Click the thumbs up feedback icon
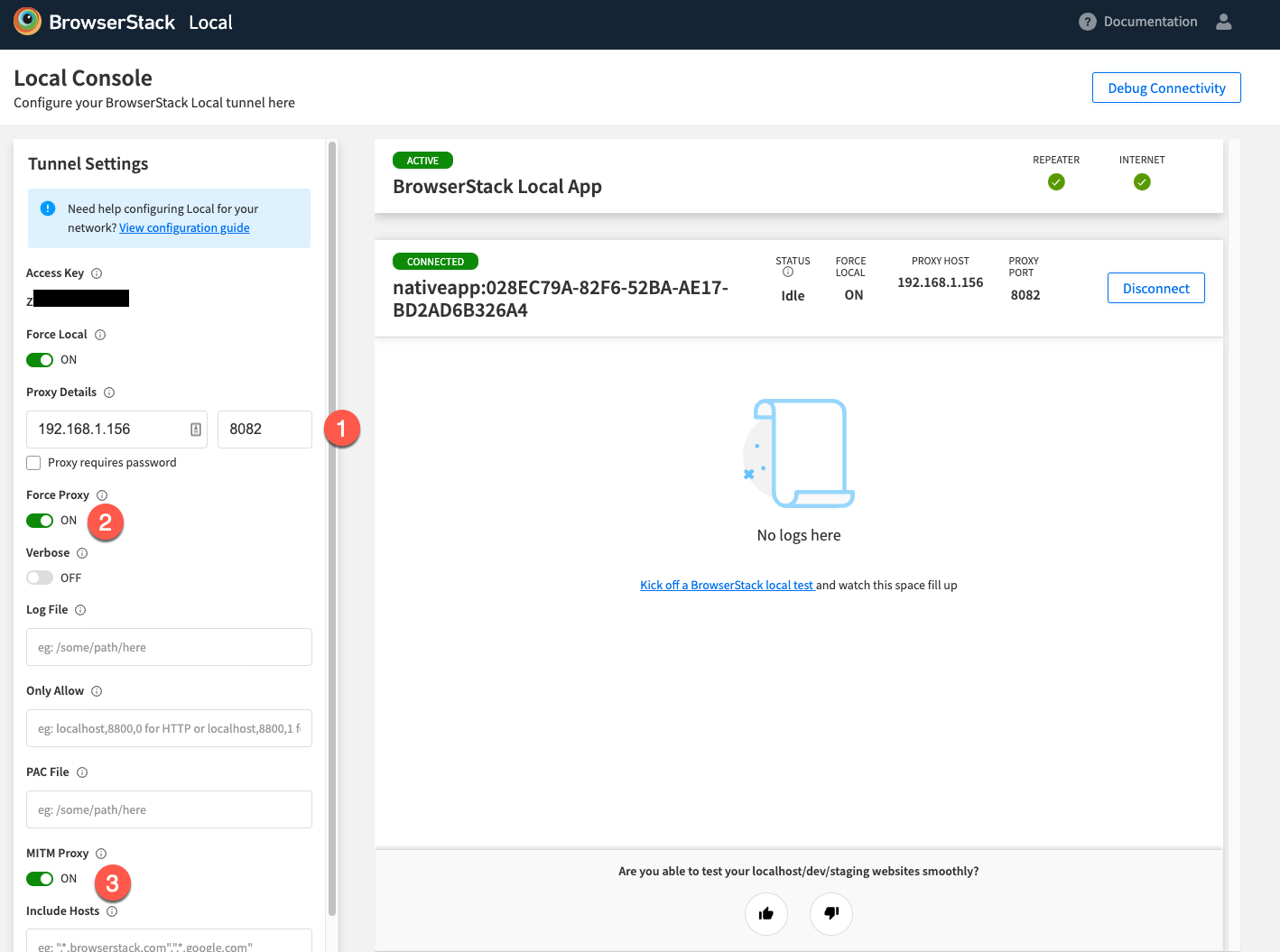Viewport: 1280px width, 952px height. 765,914
